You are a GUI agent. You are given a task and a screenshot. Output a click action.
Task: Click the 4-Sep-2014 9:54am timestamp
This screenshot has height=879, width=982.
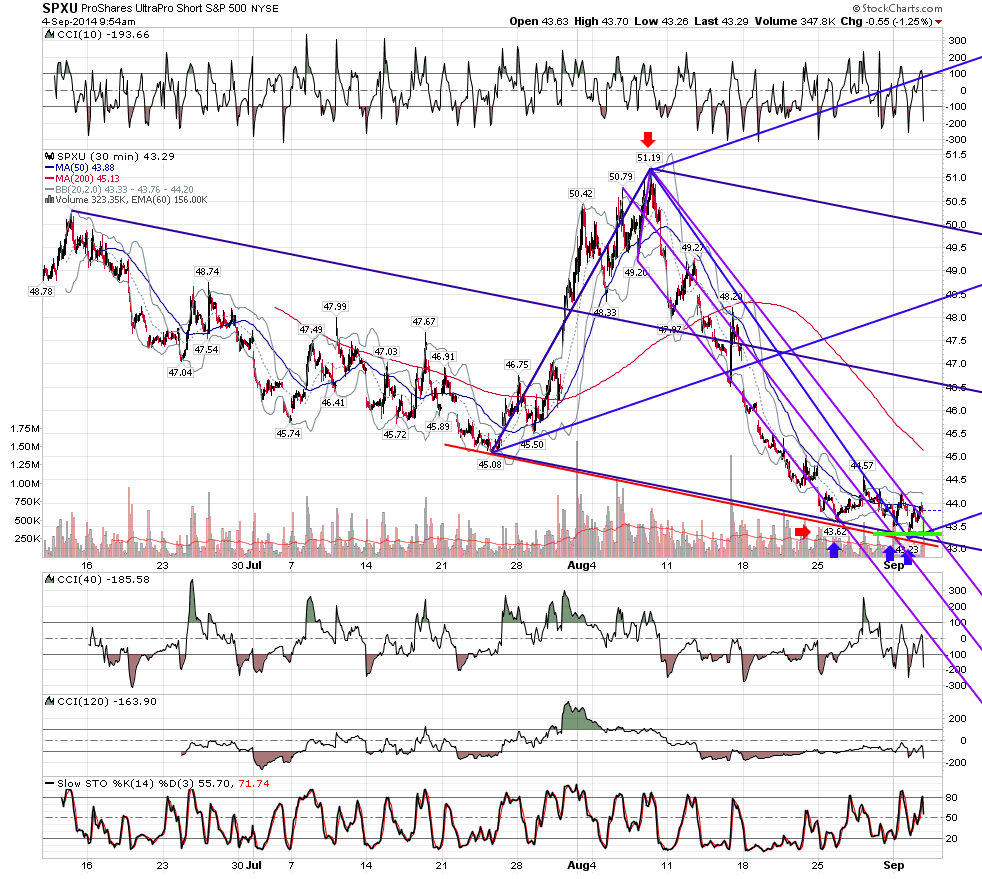(89, 21)
